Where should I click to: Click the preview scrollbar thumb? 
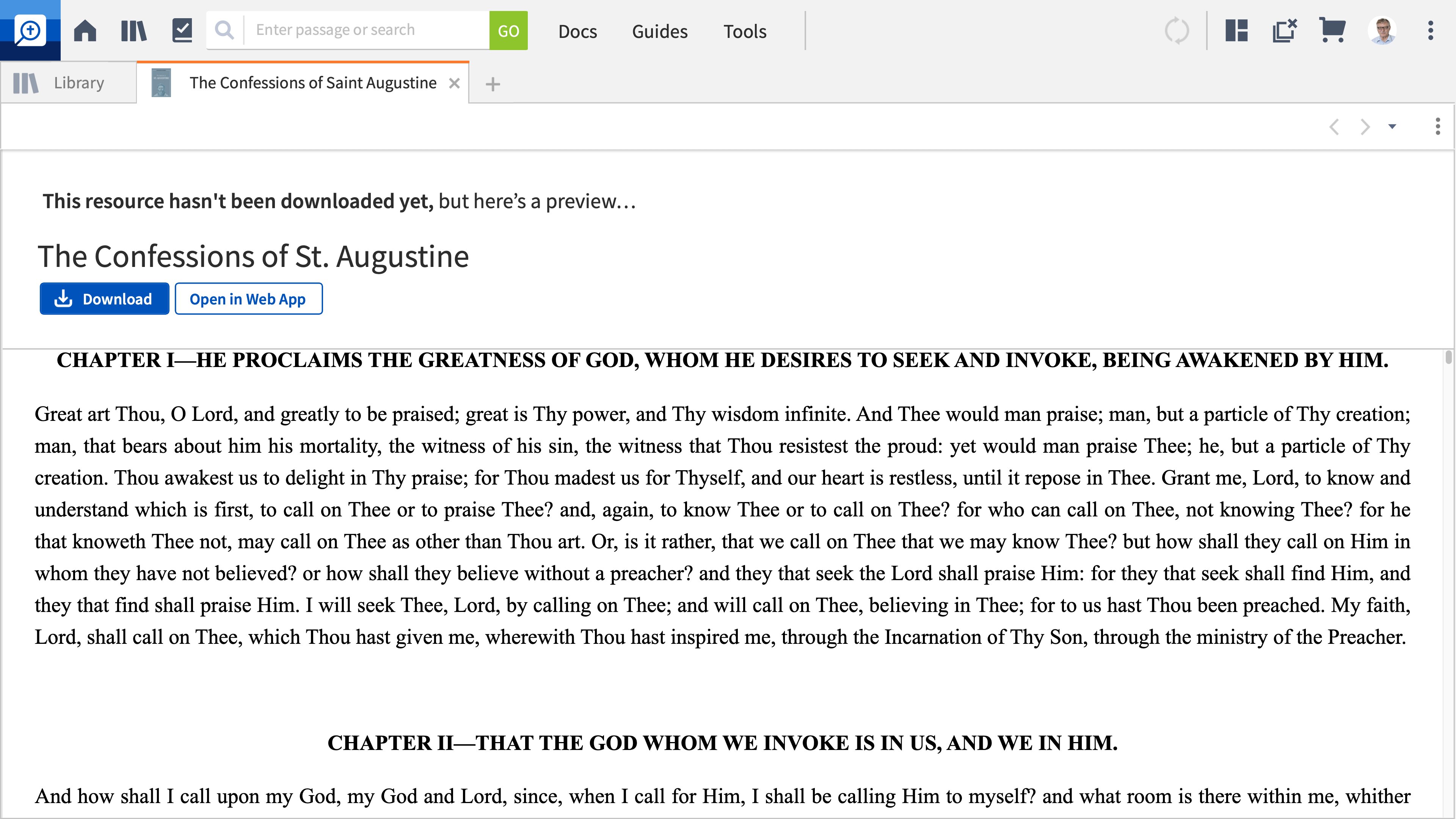[1448, 357]
